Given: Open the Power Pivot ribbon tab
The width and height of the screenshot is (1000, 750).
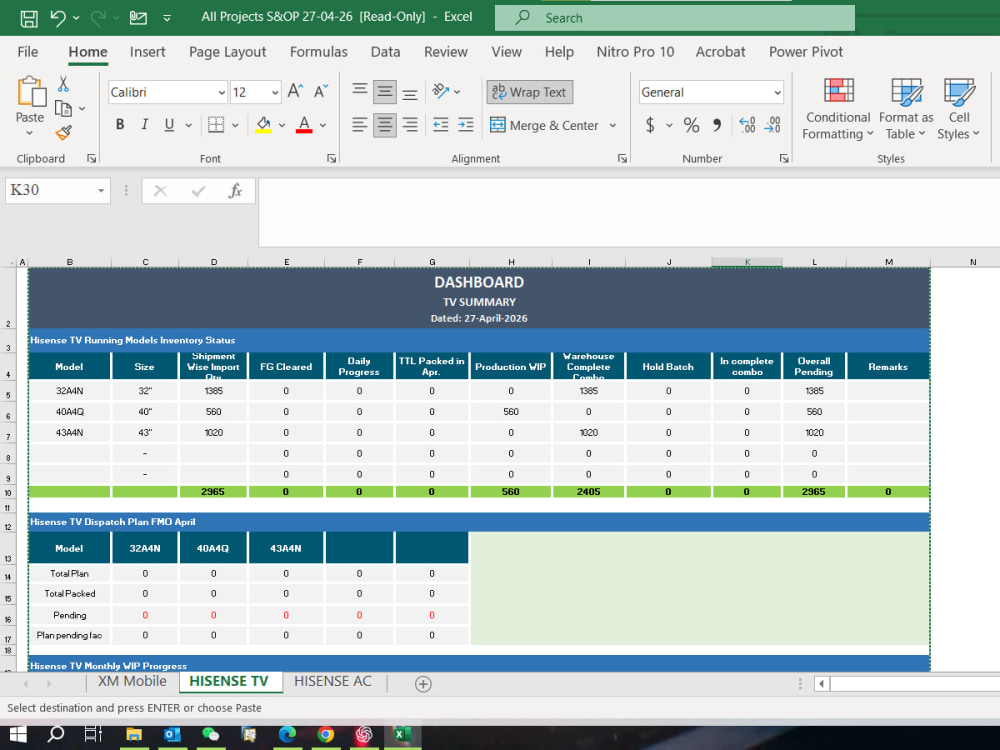Looking at the screenshot, I should tap(805, 52).
